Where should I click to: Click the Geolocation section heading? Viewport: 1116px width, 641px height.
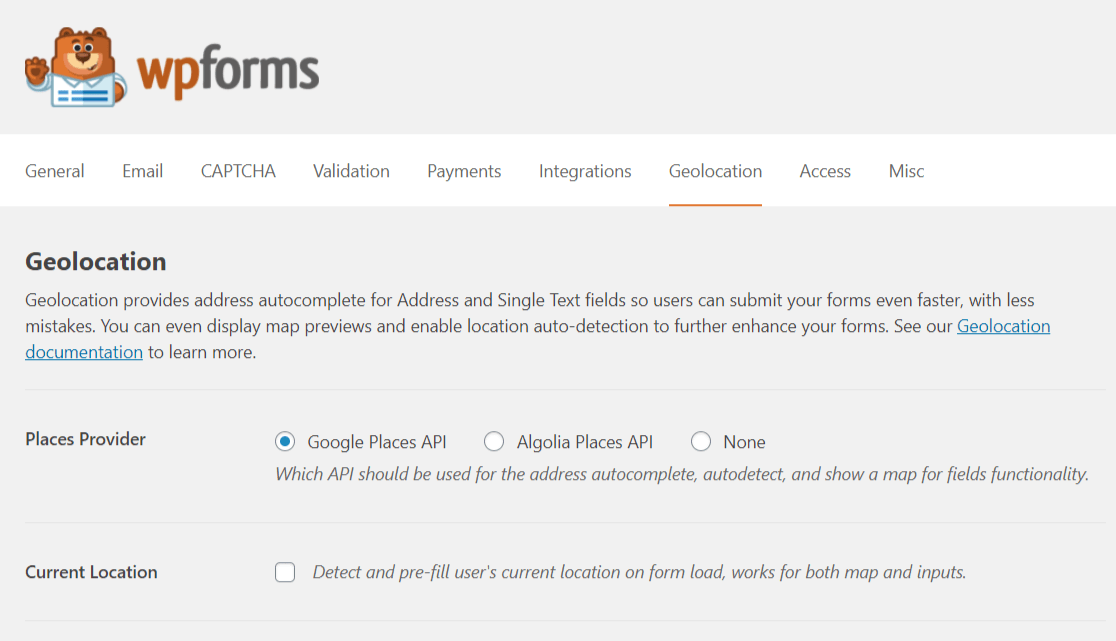tap(95, 261)
